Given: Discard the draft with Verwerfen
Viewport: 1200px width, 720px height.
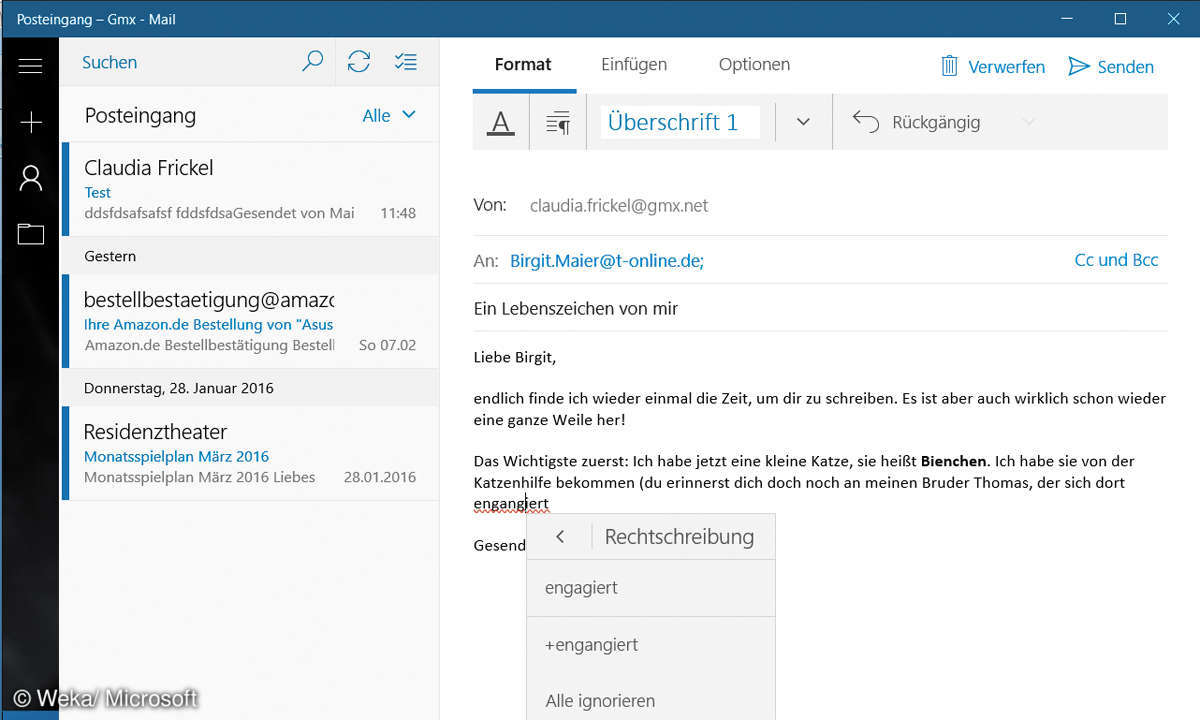Looking at the screenshot, I should [993, 67].
